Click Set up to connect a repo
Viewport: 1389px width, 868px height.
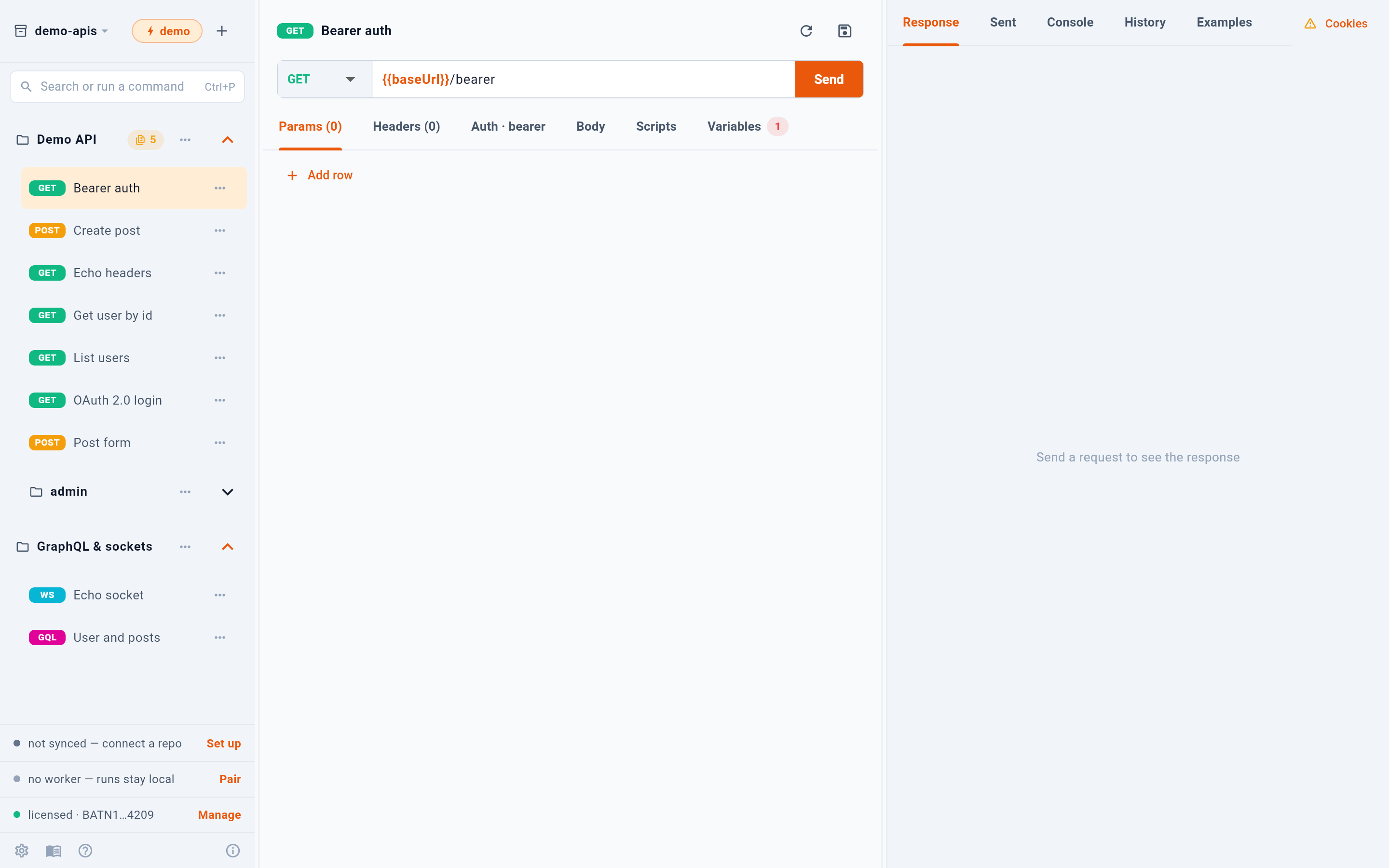(x=223, y=744)
